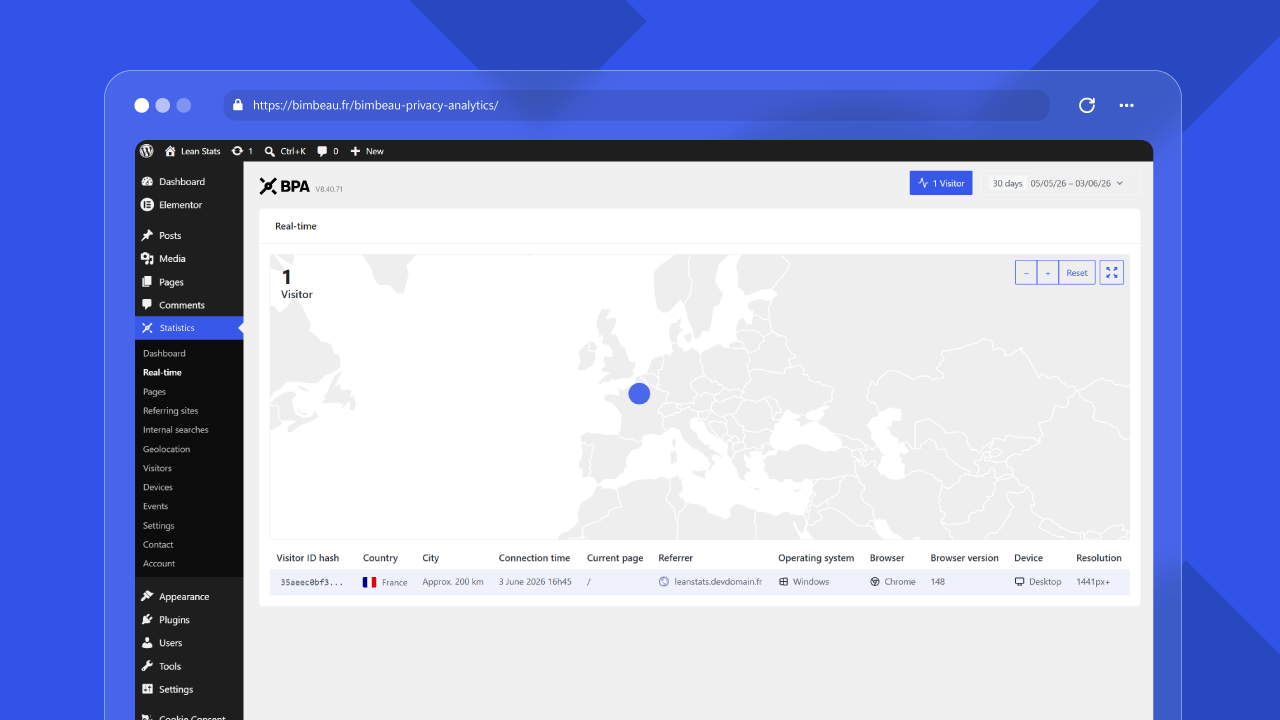Open the Ctrl+K search in admin bar
Viewport: 1280px width, 720px height.
tap(285, 151)
